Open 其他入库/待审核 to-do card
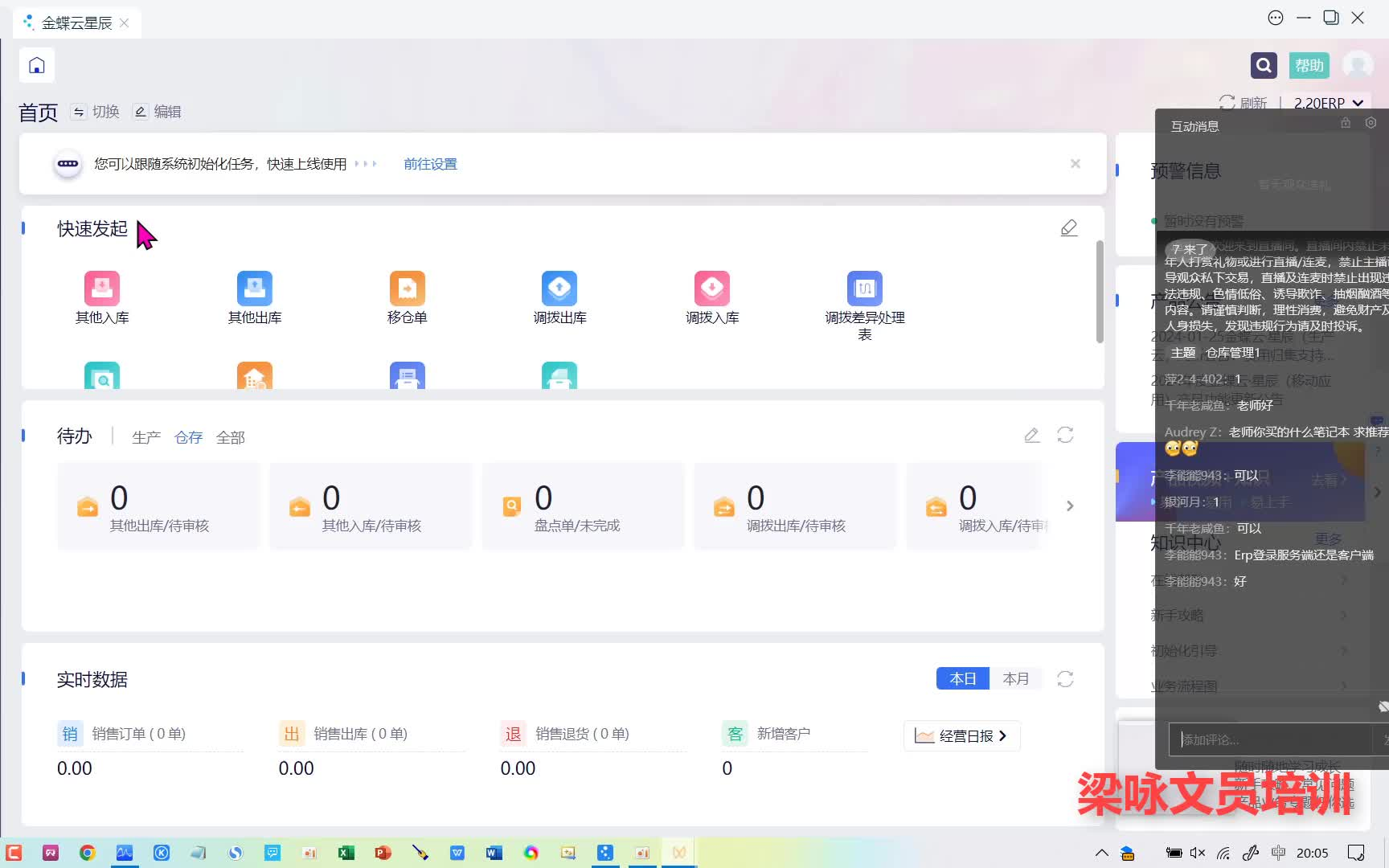 371,506
